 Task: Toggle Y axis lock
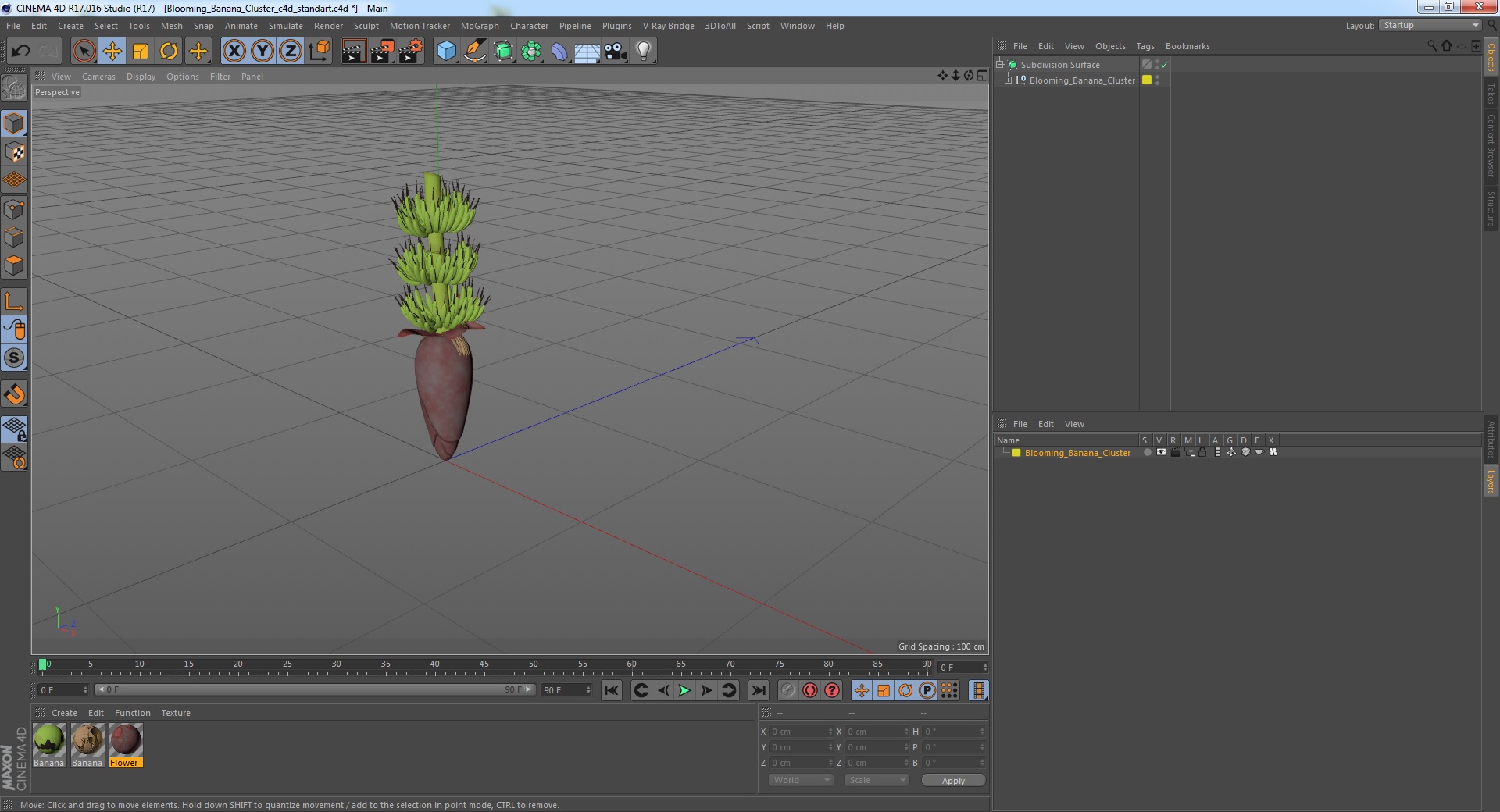[262, 52]
